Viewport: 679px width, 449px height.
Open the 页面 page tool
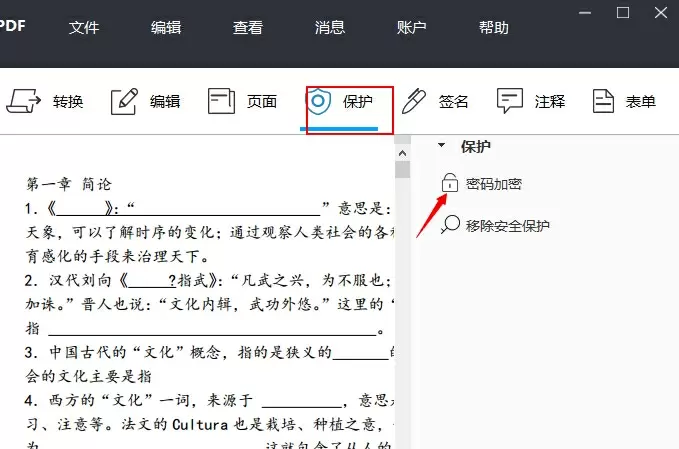(x=222, y=101)
